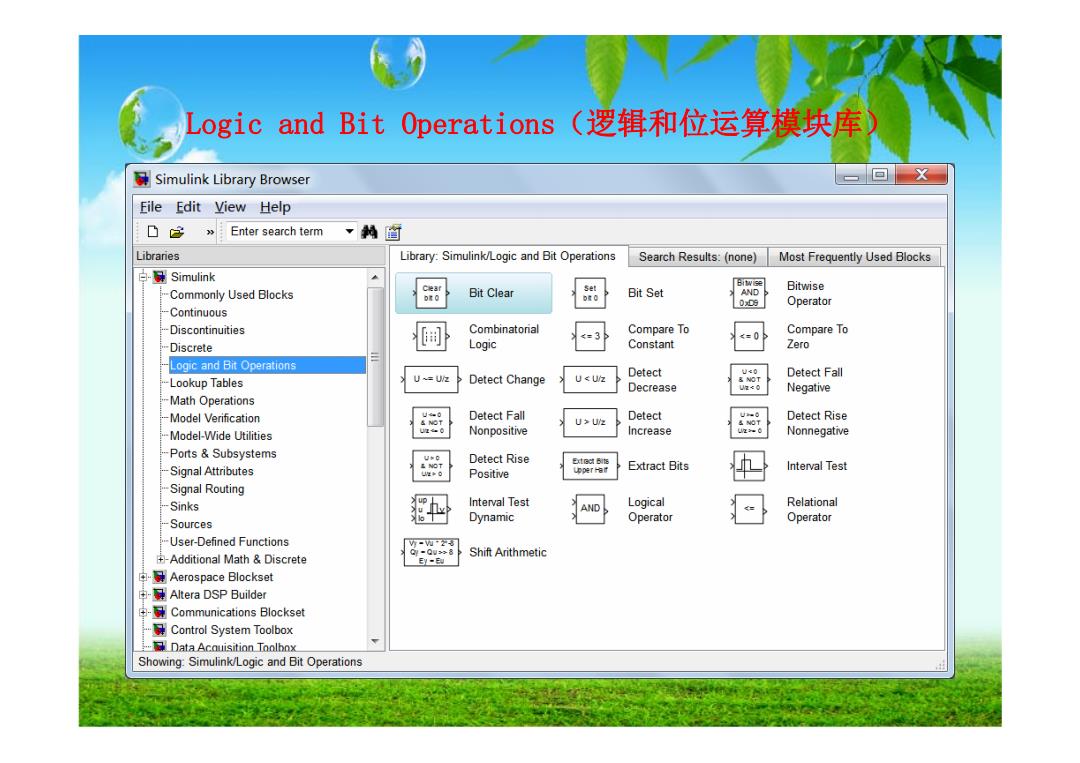Viewport: 1080px width, 763px height.
Task: Click the Extract Bits block icon
Action: tap(590, 466)
